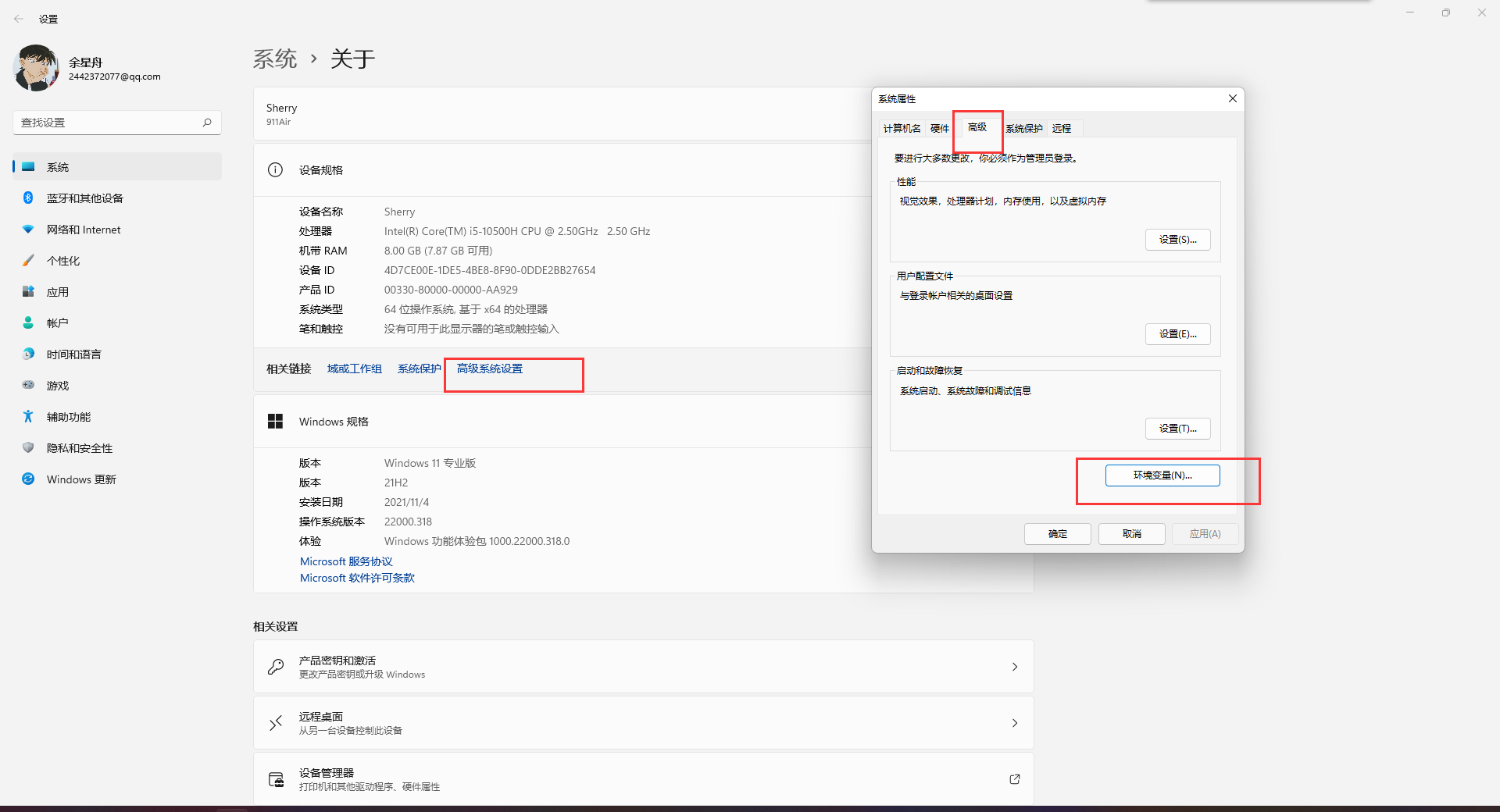Click 启动和故障恢复 设置(T)... button

tap(1178, 429)
